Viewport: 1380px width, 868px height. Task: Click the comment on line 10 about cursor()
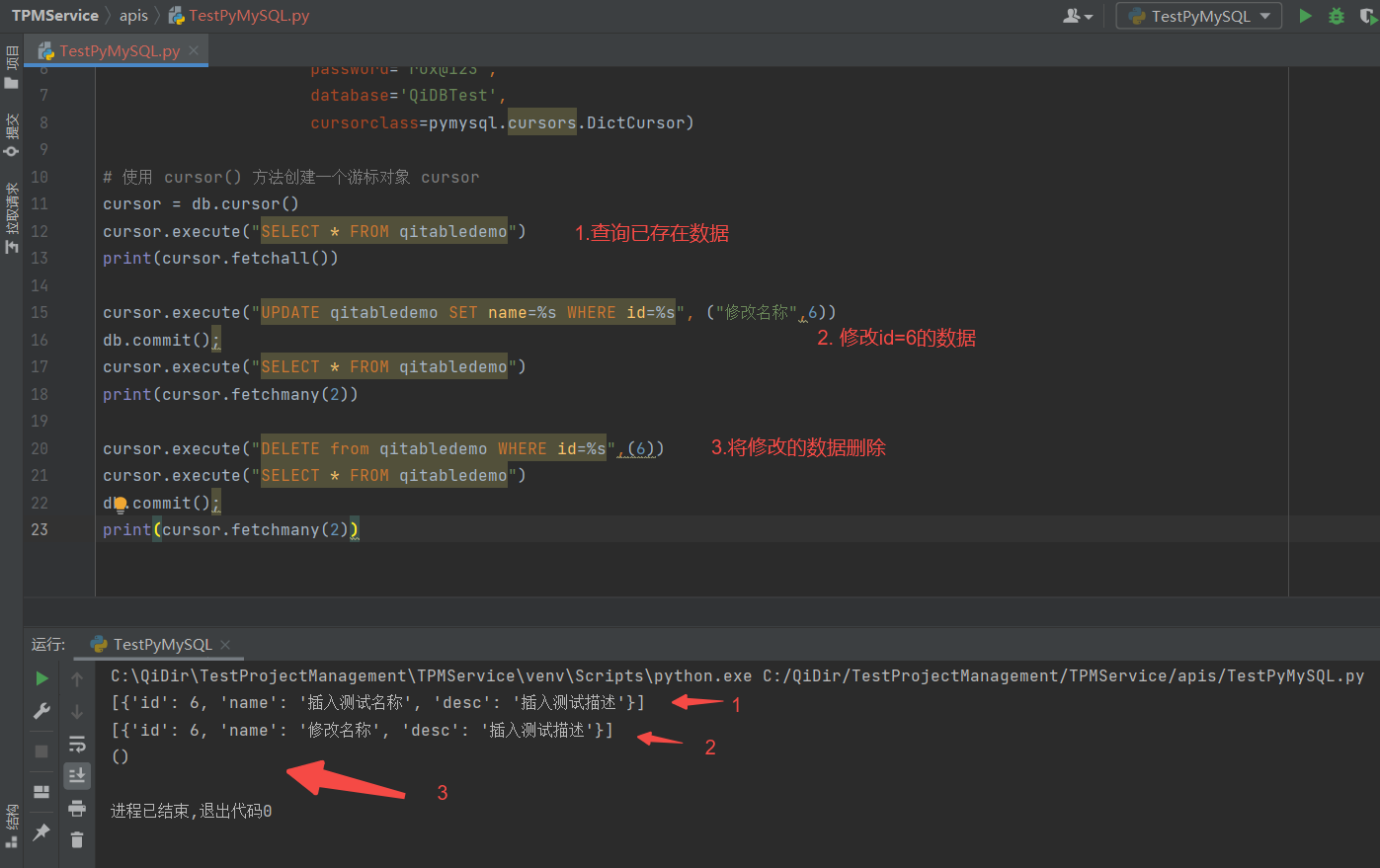click(x=290, y=177)
